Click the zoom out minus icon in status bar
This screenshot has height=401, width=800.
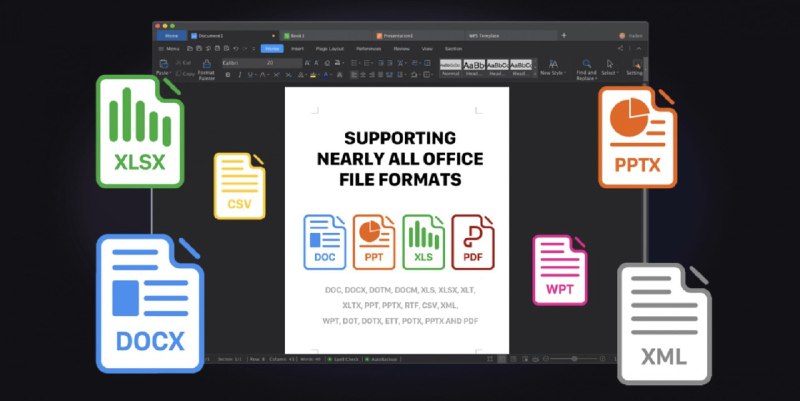point(546,359)
